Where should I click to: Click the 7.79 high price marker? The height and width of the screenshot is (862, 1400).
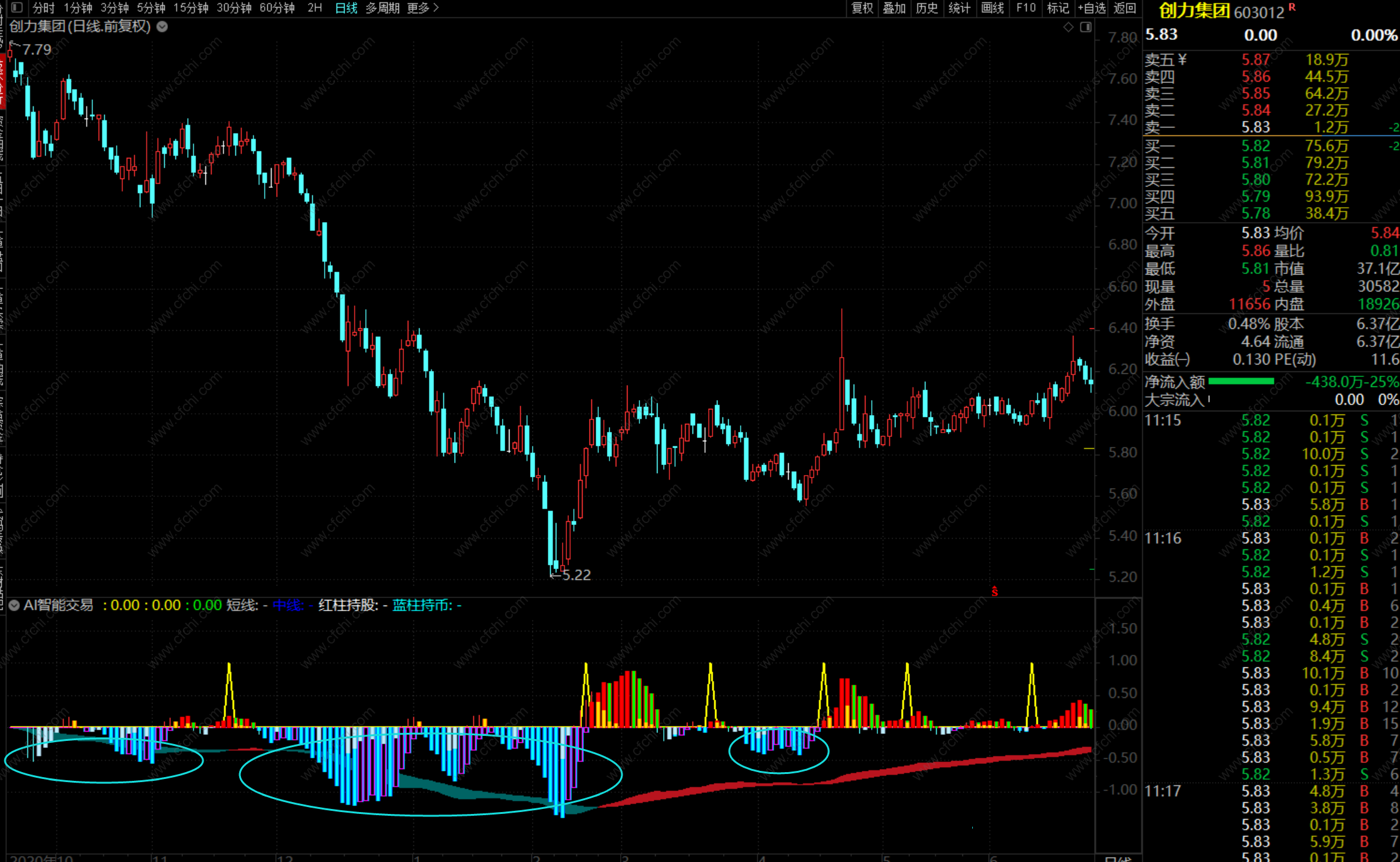[36, 49]
